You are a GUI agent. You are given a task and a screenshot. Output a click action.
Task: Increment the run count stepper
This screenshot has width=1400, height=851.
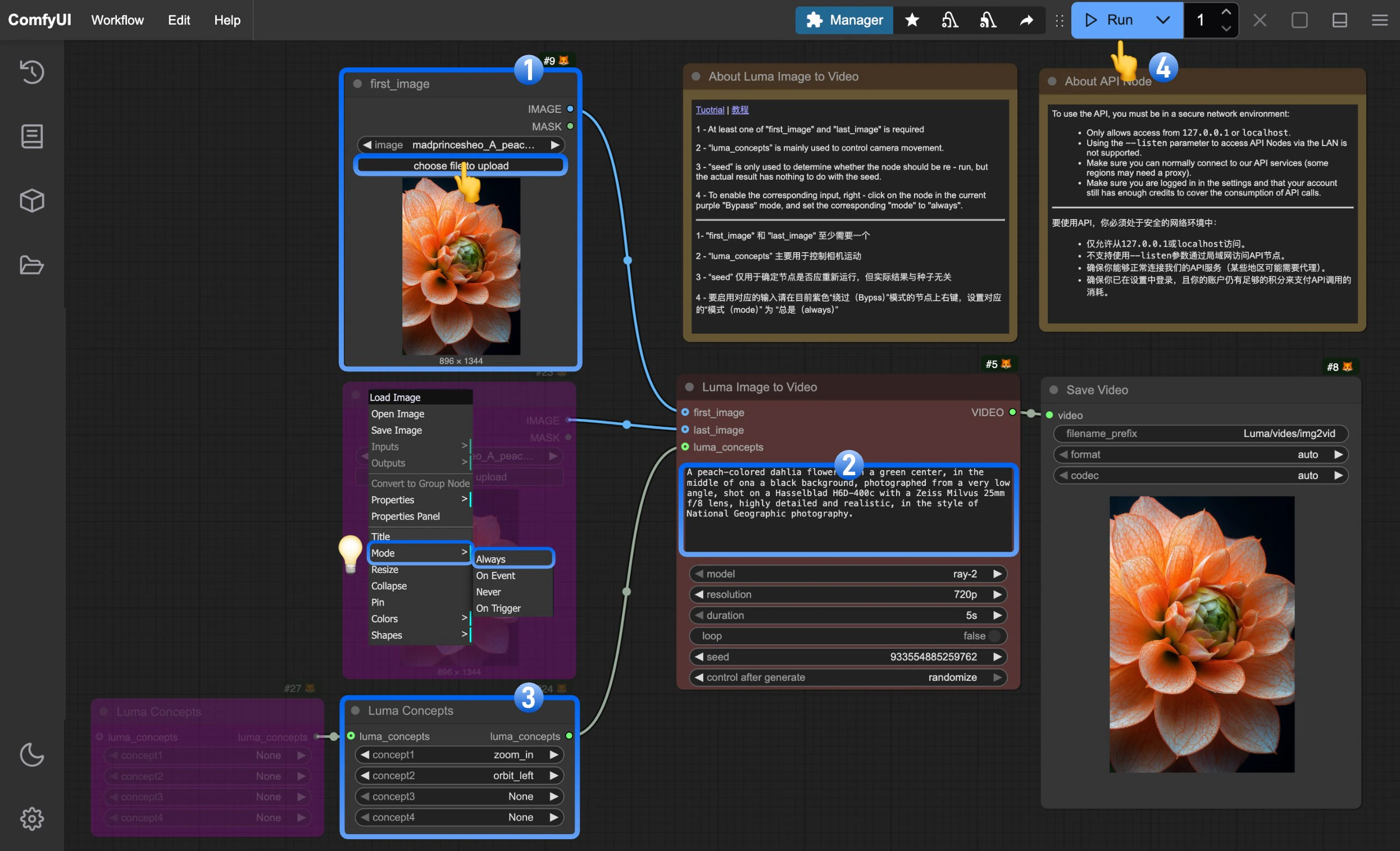pyautogui.click(x=1226, y=11)
